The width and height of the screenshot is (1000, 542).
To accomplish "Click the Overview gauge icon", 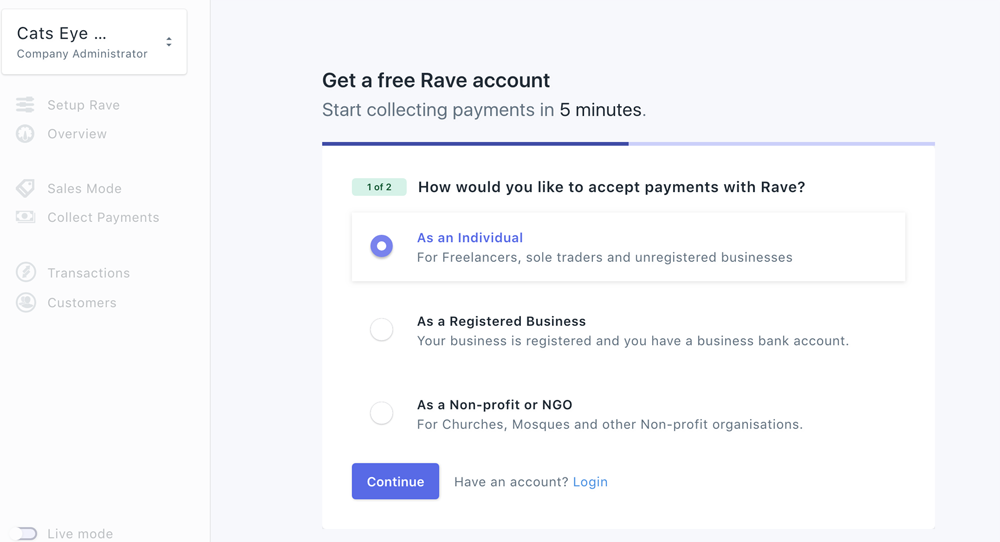I will (25, 134).
